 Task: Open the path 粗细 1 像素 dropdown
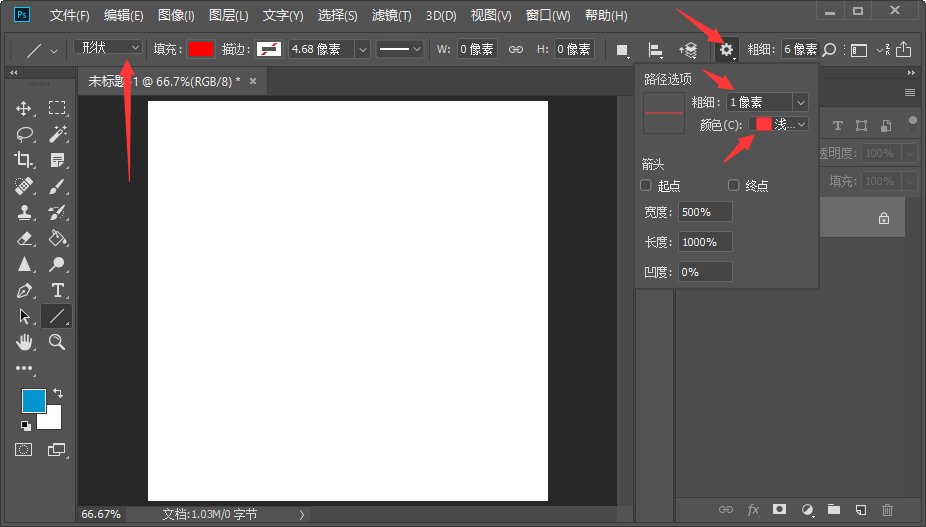800,102
